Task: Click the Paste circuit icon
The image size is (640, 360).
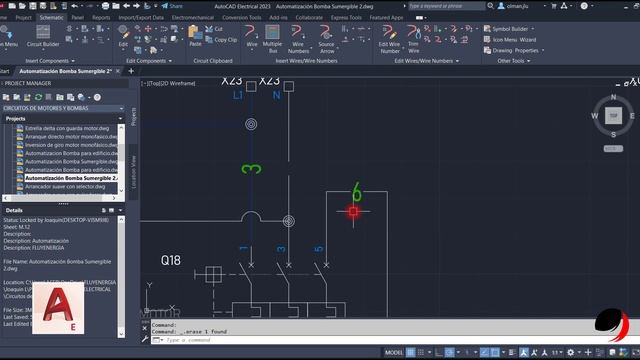Action: [x=195, y=36]
